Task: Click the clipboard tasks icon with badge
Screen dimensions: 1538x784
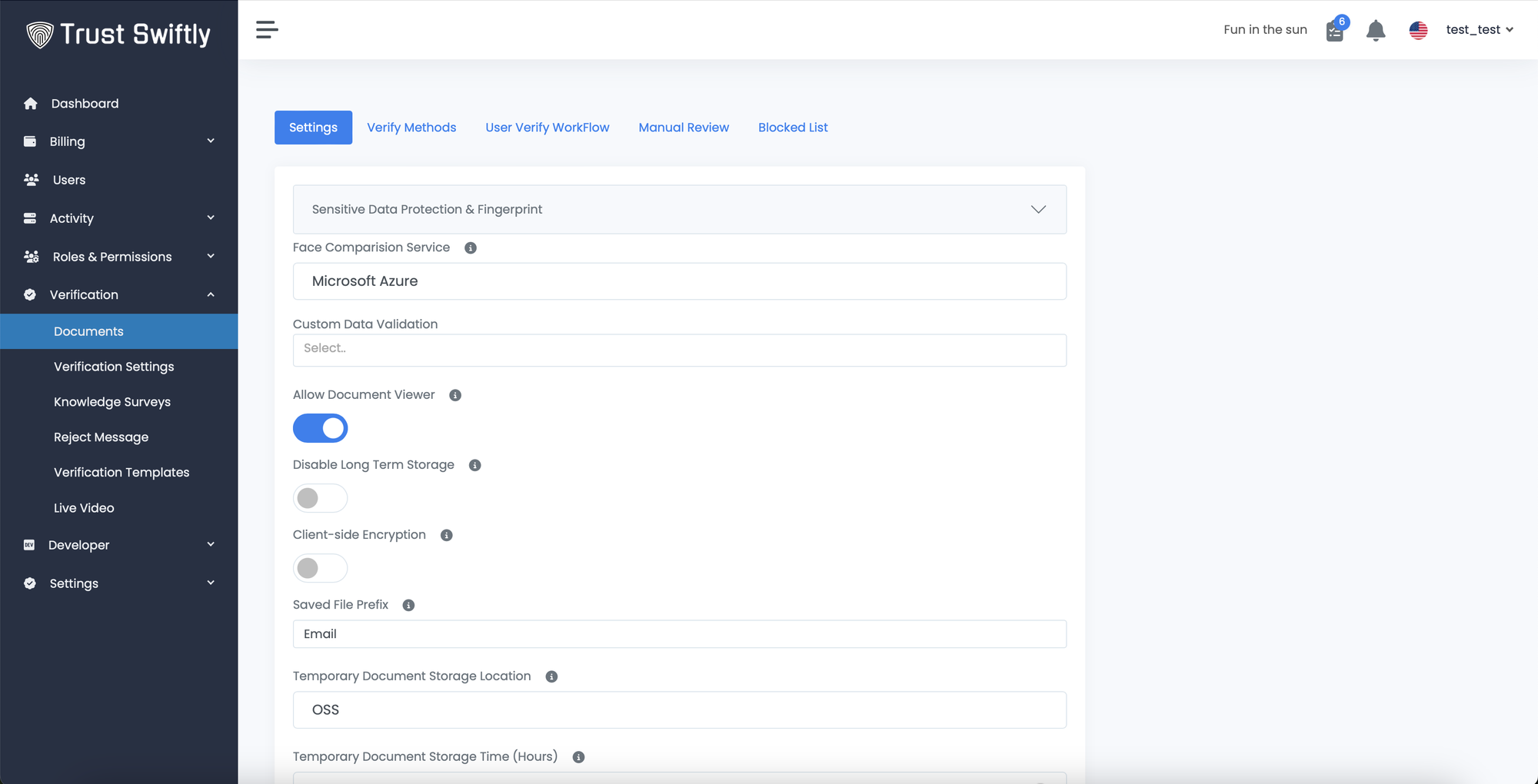Action: pyautogui.click(x=1335, y=31)
